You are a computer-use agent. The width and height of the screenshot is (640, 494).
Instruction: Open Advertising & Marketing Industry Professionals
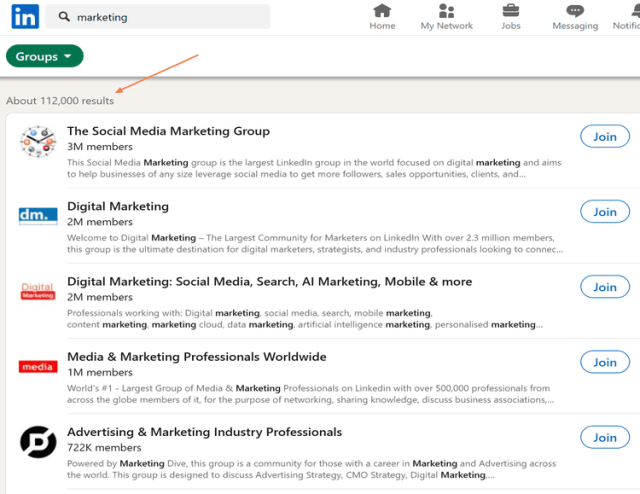tap(204, 432)
